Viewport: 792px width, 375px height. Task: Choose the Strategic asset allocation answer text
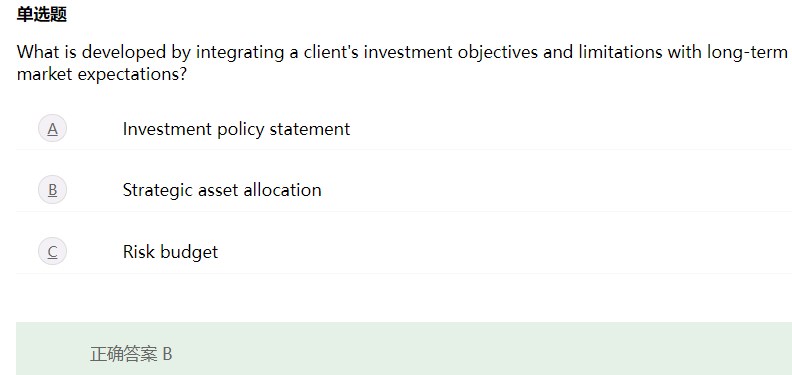(222, 190)
